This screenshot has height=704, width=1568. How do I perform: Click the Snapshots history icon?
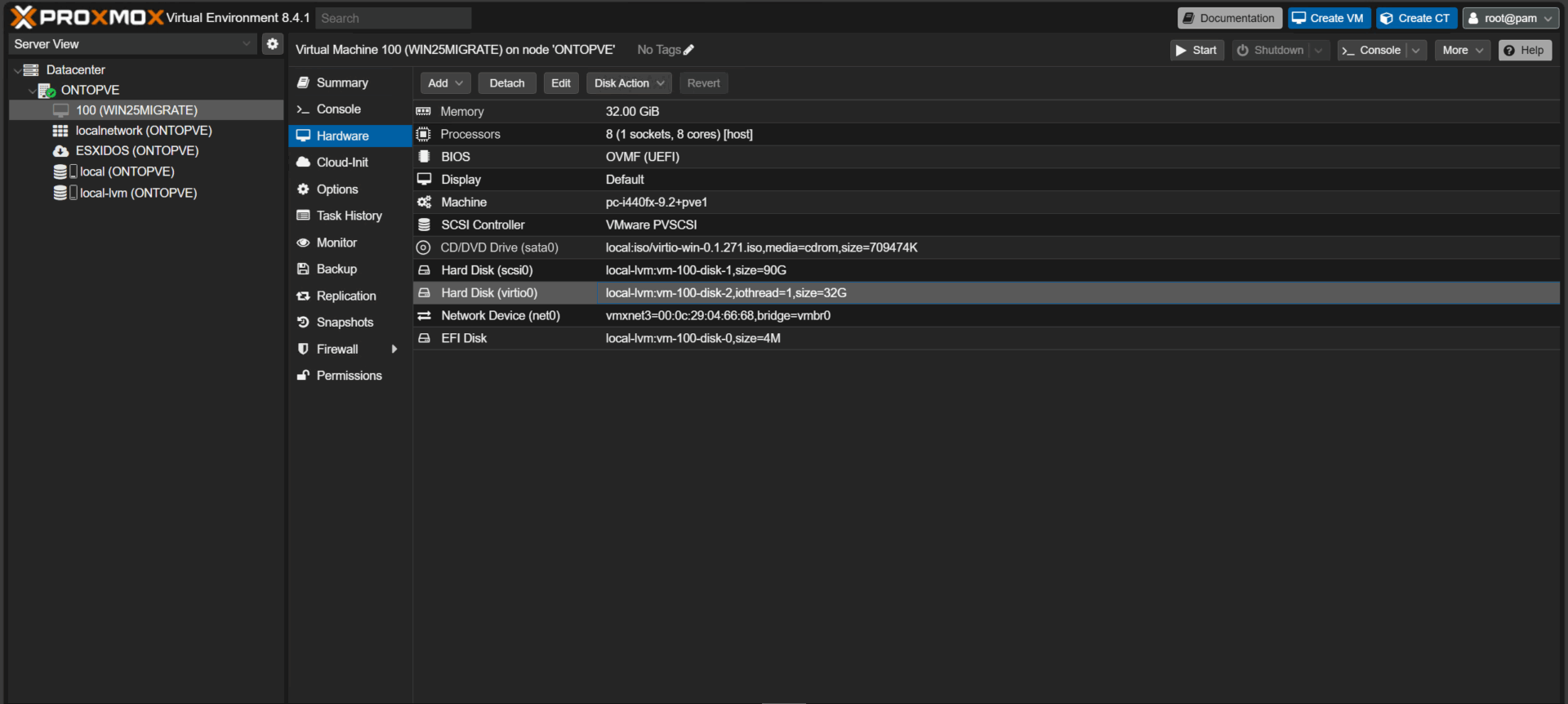click(x=303, y=323)
